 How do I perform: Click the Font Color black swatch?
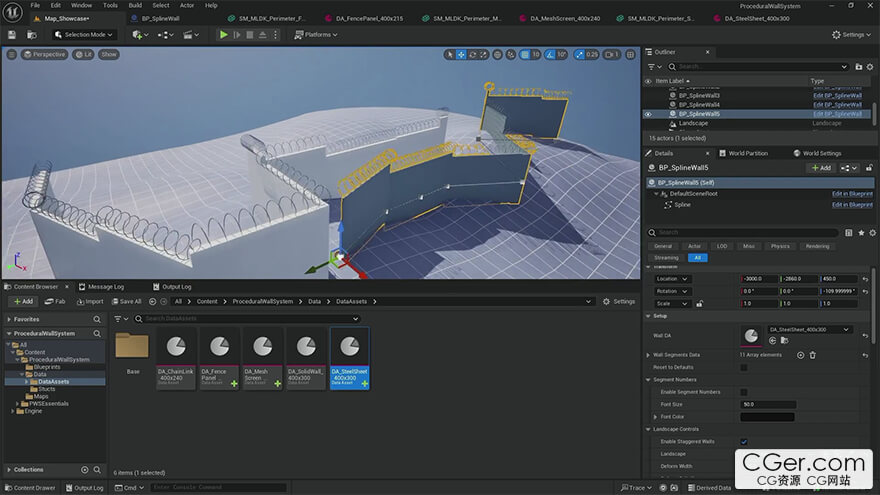pos(767,417)
